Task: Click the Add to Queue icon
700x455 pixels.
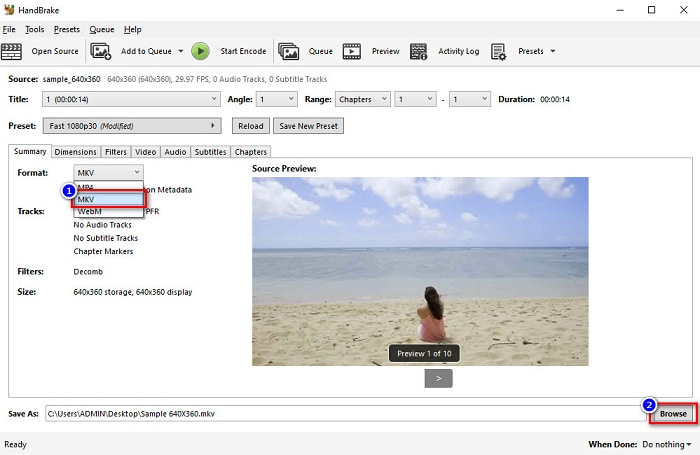Action: (100, 51)
